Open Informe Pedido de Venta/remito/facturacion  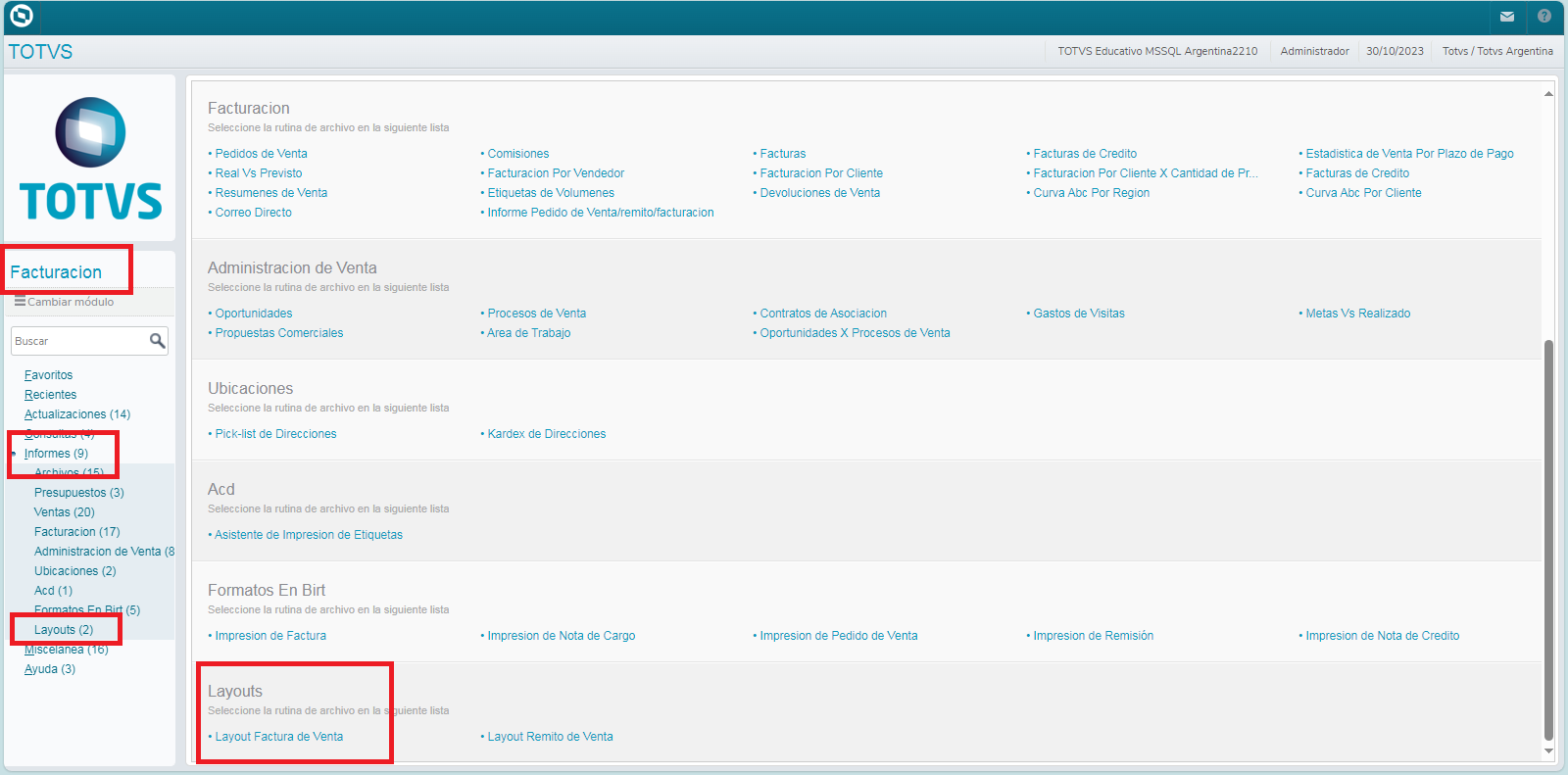601,213
